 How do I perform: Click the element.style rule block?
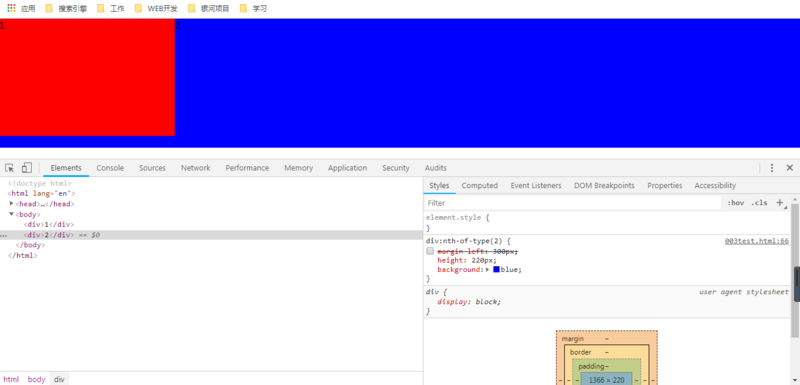(607, 222)
